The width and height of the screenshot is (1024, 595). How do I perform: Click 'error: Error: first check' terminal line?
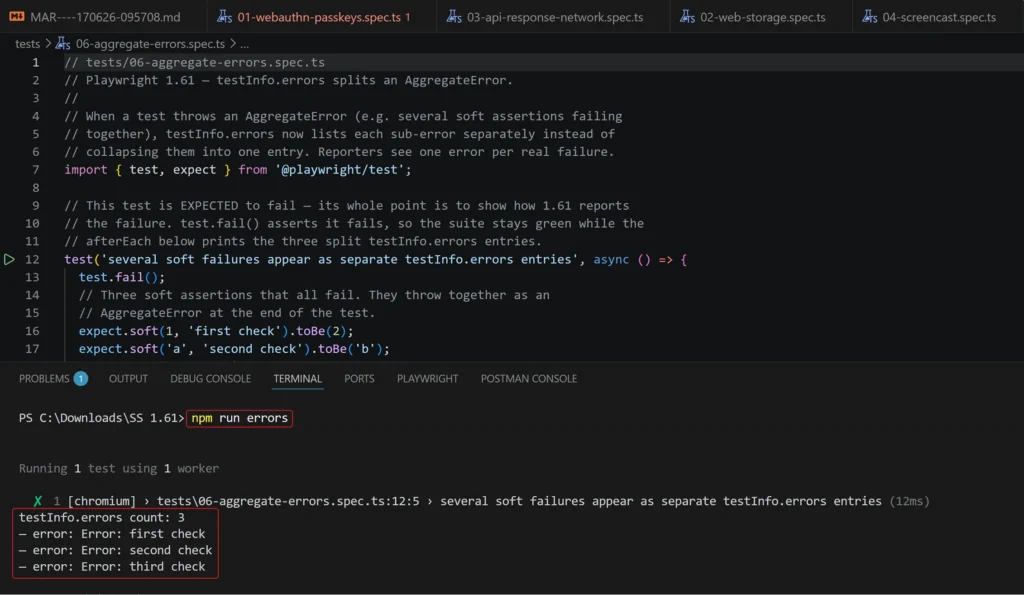(112, 534)
